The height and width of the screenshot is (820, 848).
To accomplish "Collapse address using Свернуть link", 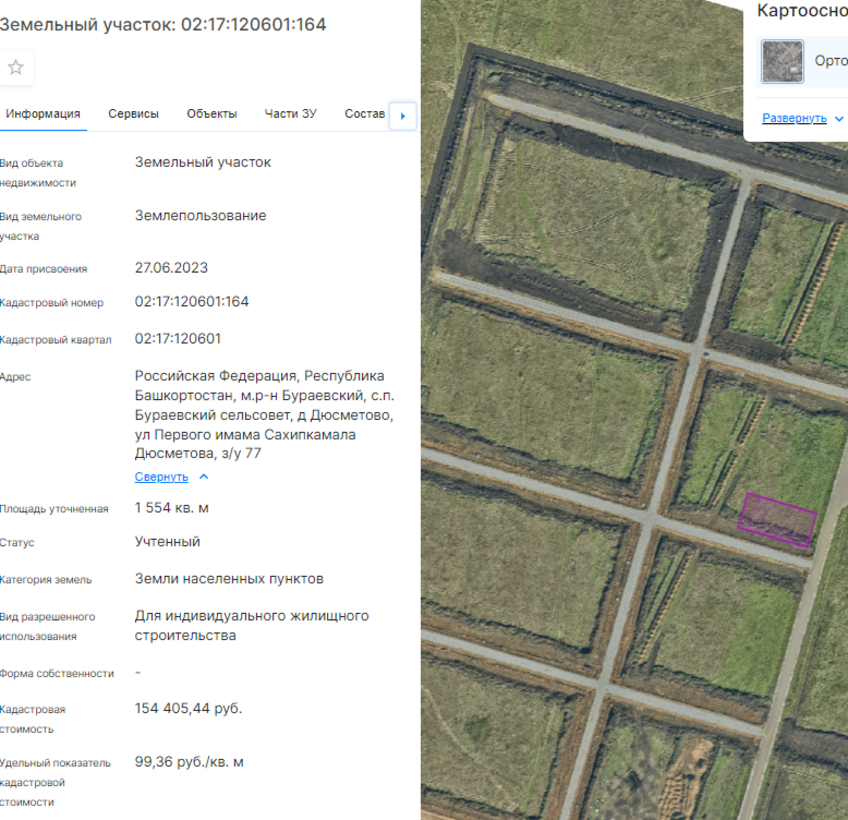I will click(x=161, y=477).
